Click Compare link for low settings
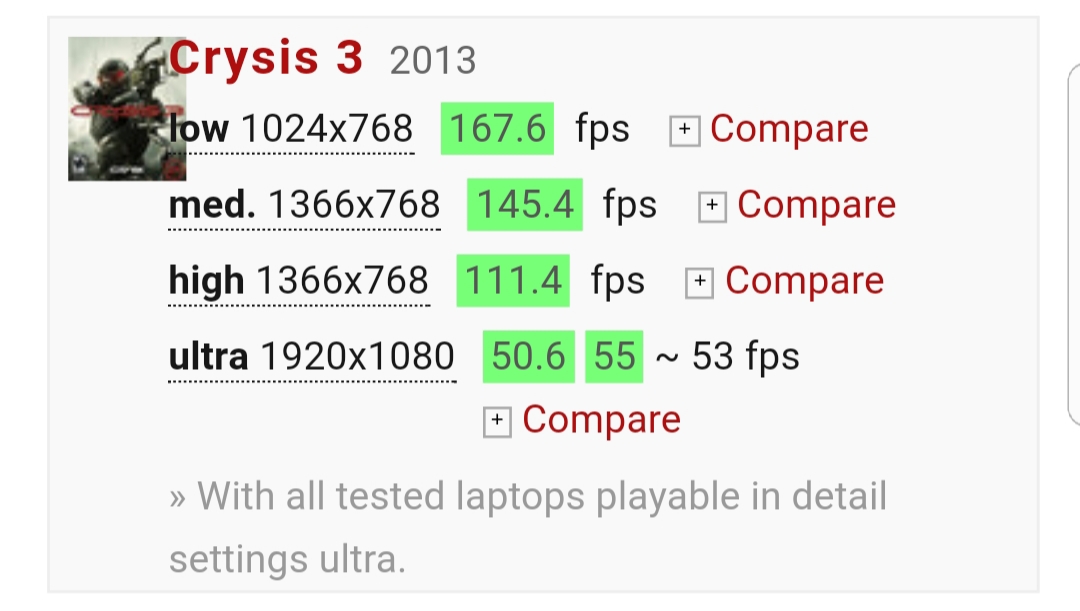Viewport: 1080px width, 611px height. pyautogui.click(x=789, y=129)
